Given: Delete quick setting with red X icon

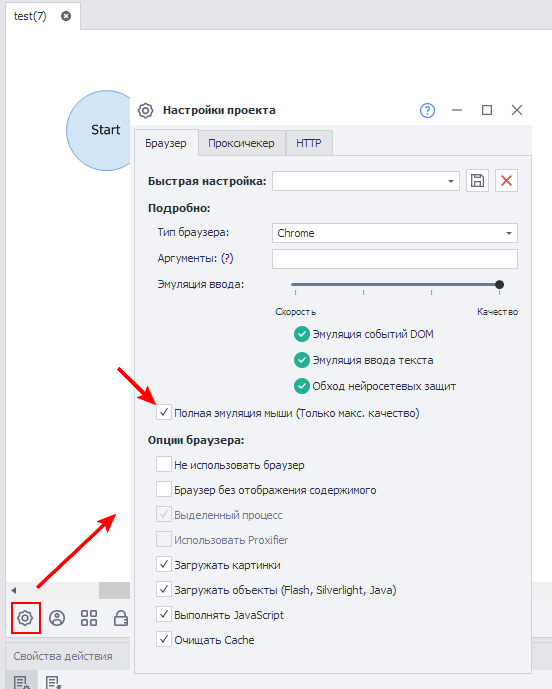Looking at the screenshot, I should click(x=506, y=181).
